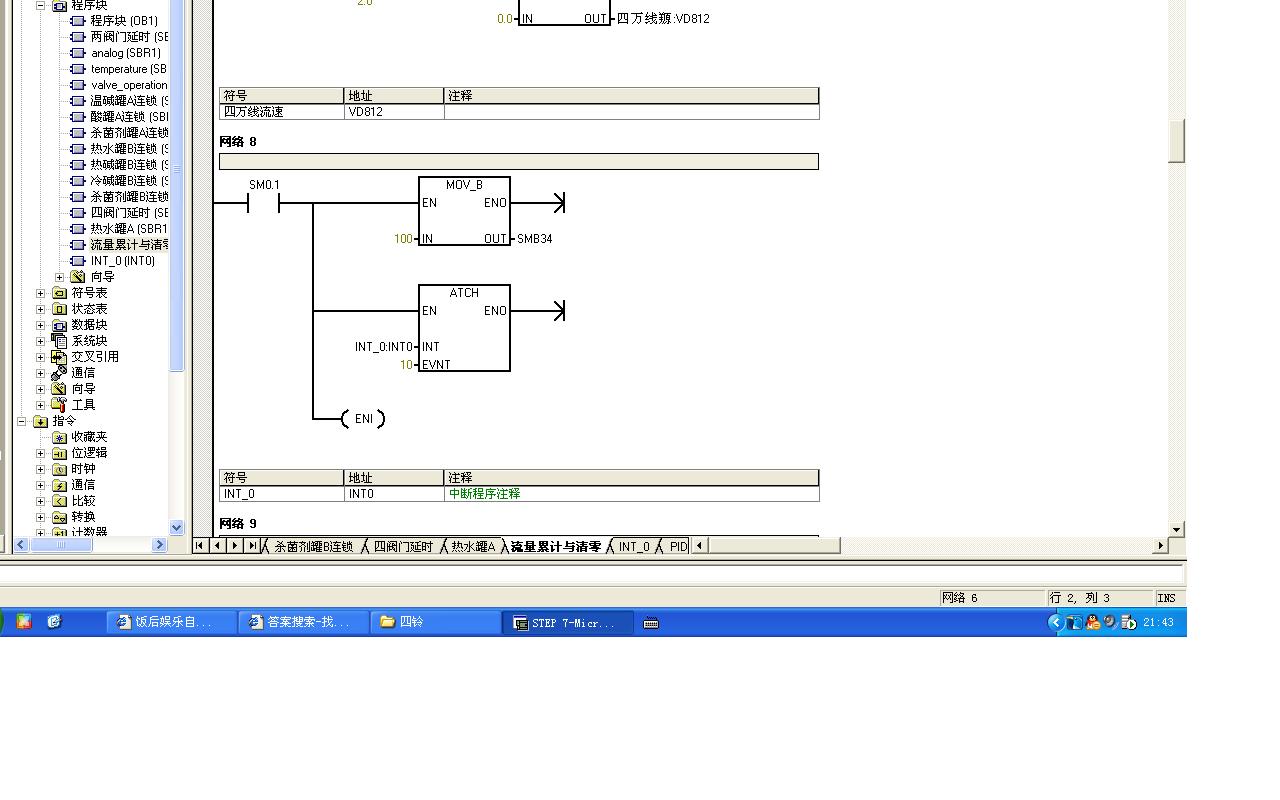Click the 符号表 folder icon
The image size is (1280, 800).
point(59,293)
